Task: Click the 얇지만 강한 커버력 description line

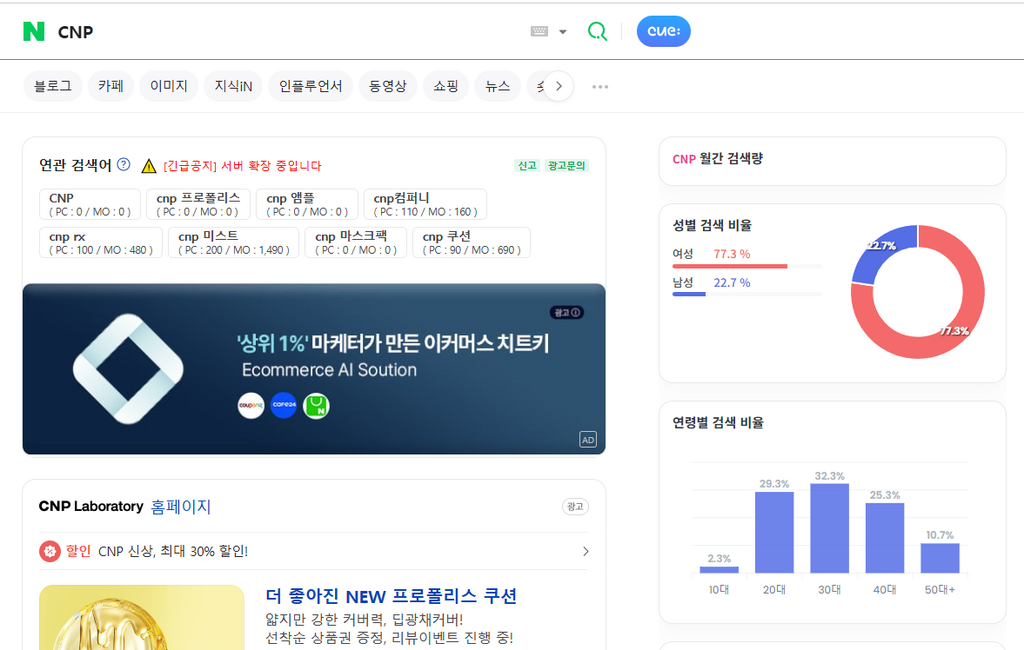Action: coord(364,619)
